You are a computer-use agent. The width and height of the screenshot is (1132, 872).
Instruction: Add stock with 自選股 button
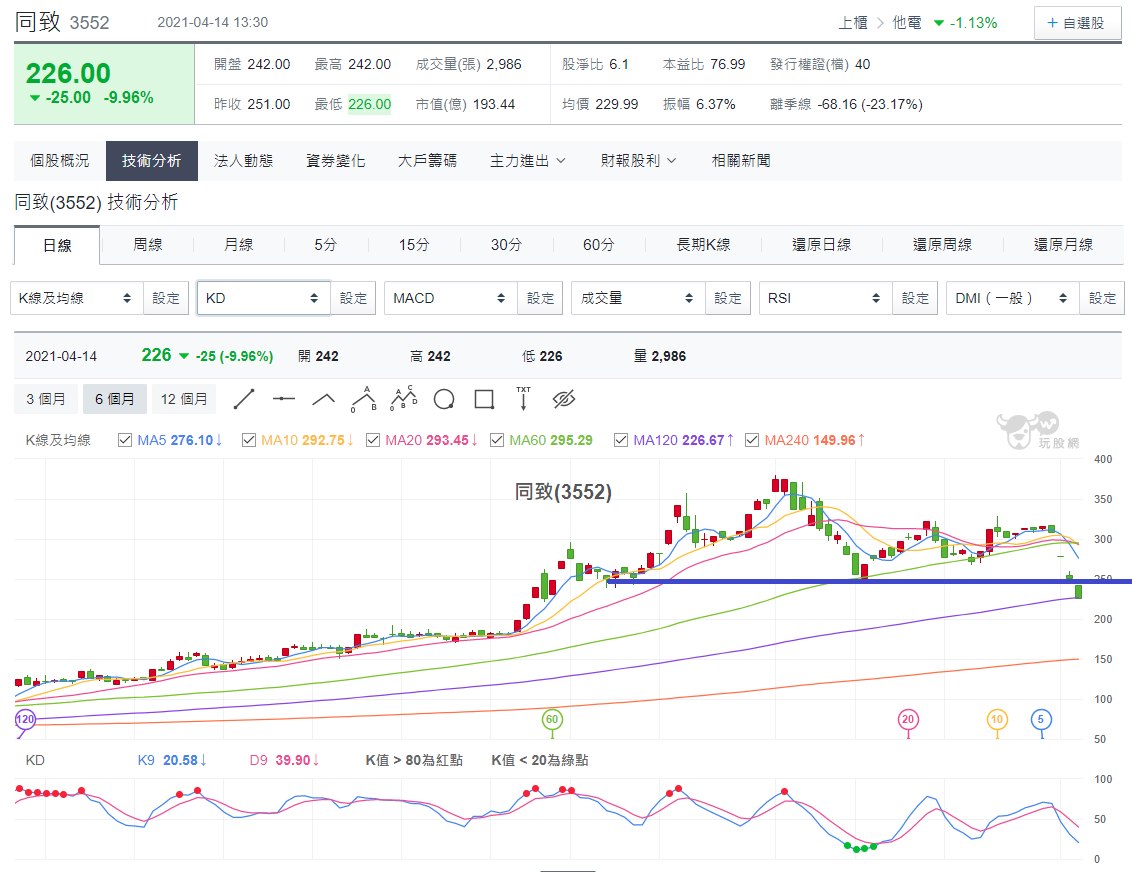[x=1076, y=23]
